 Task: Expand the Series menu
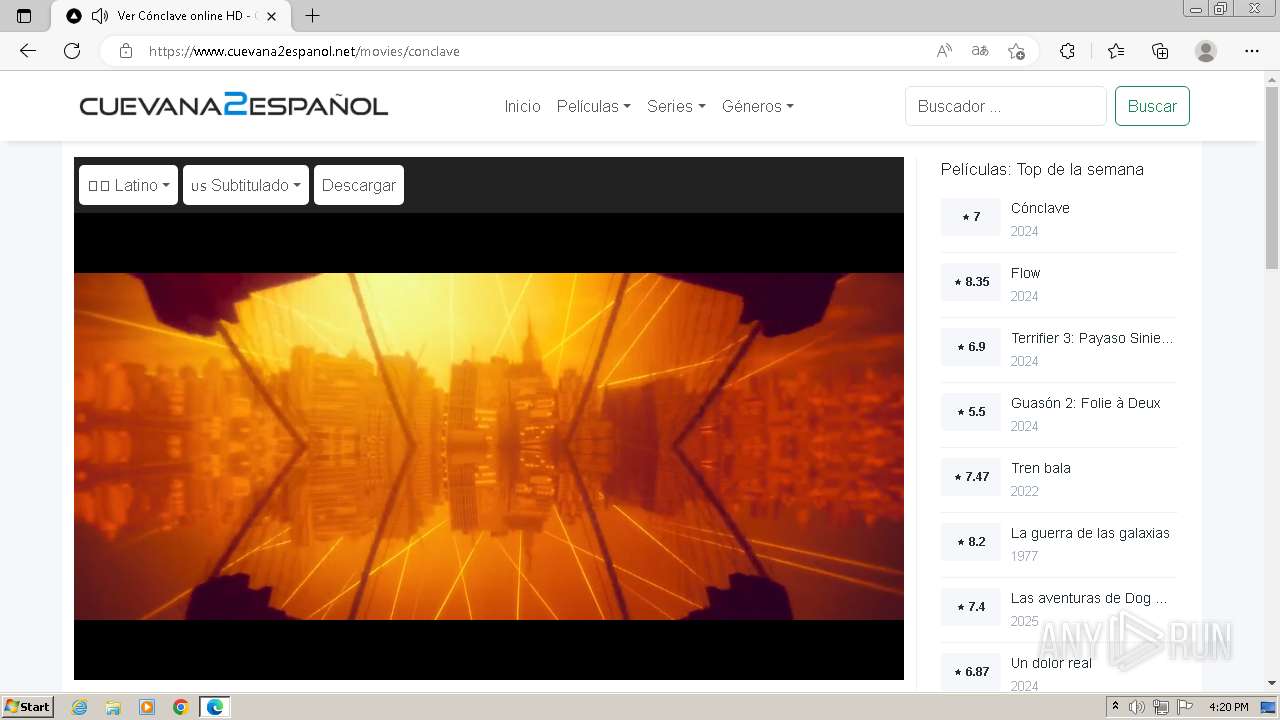[676, 106]
